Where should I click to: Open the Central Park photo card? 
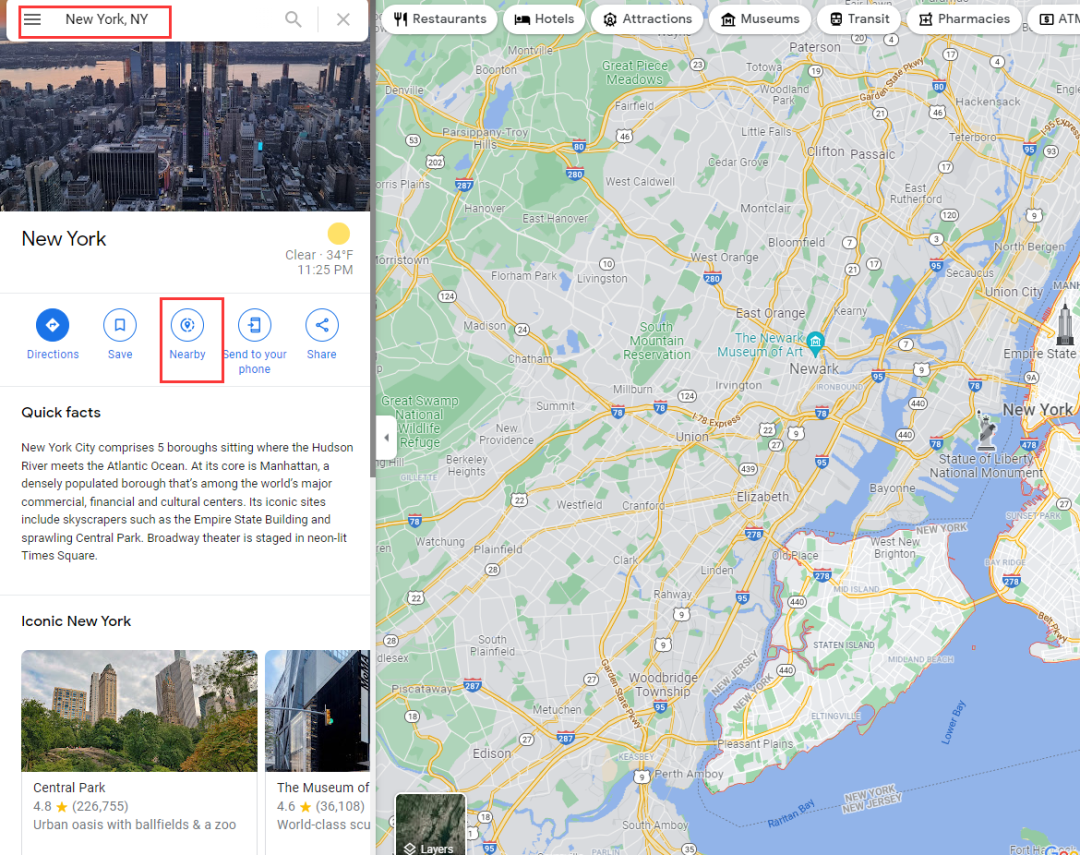(x=139, y=711)
